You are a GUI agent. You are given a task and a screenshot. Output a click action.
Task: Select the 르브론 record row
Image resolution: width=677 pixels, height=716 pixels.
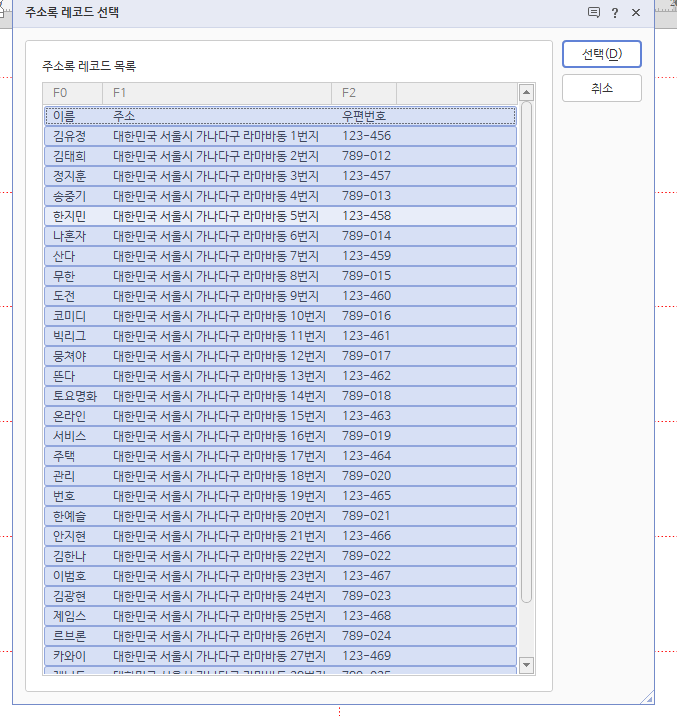pyautogui.click(x=280, y=636)
